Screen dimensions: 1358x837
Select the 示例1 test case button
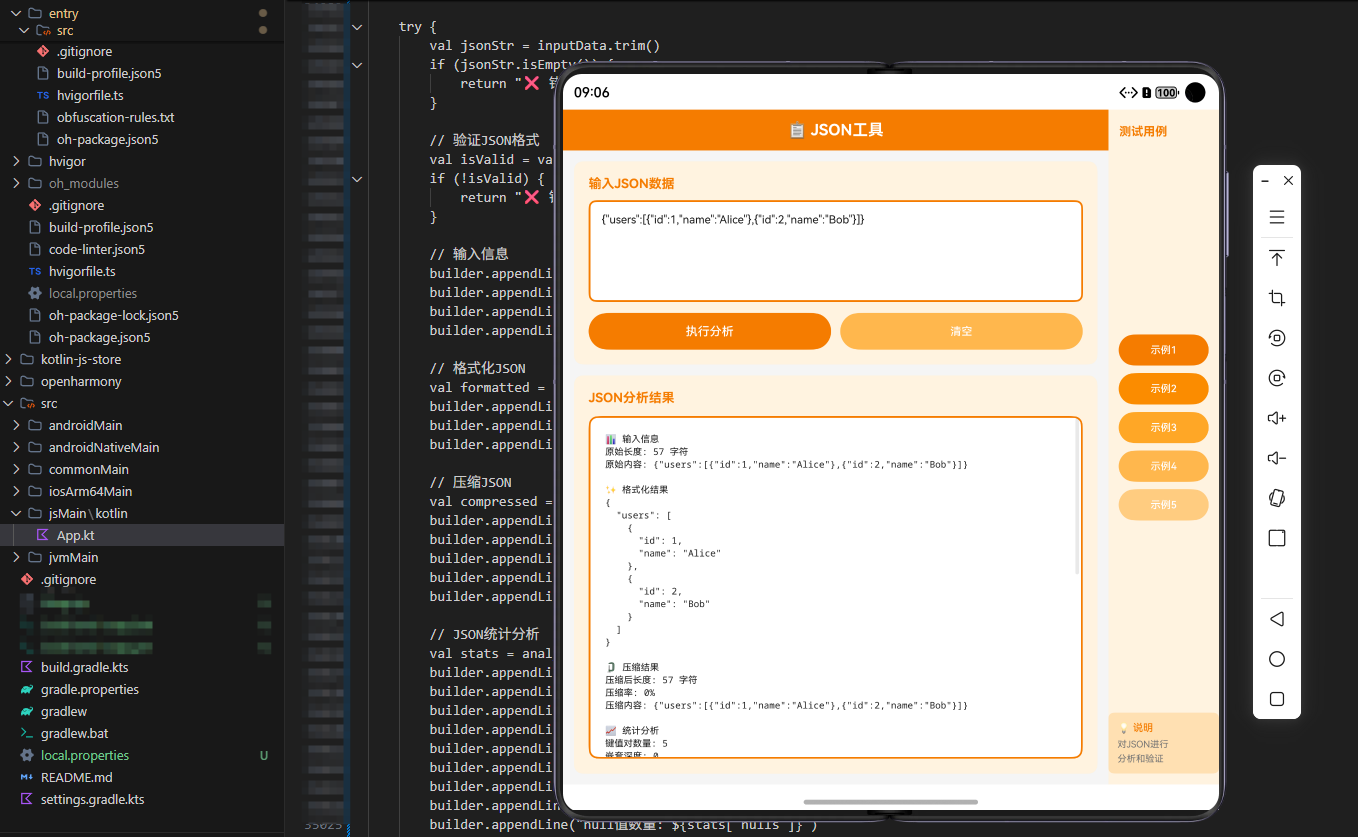(1163, 350)
